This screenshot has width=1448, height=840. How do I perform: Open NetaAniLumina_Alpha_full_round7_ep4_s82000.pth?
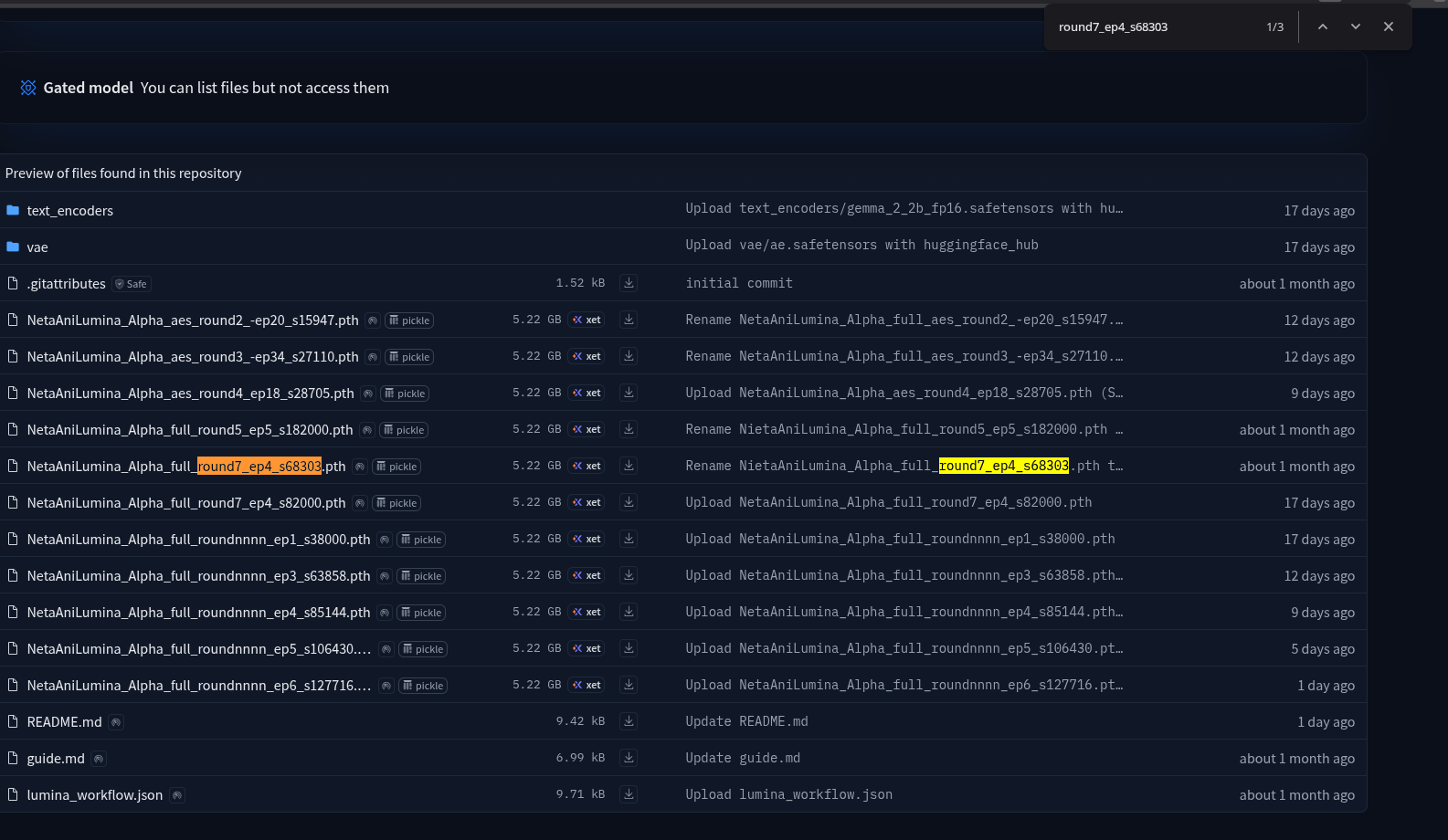[x=186, y=503]
